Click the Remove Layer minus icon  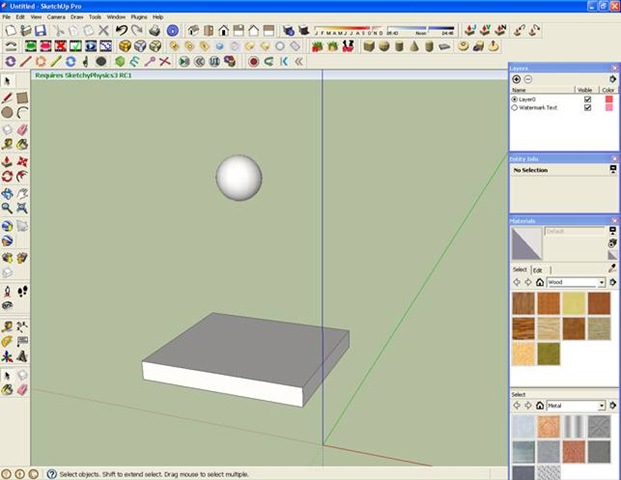point(528,79)
